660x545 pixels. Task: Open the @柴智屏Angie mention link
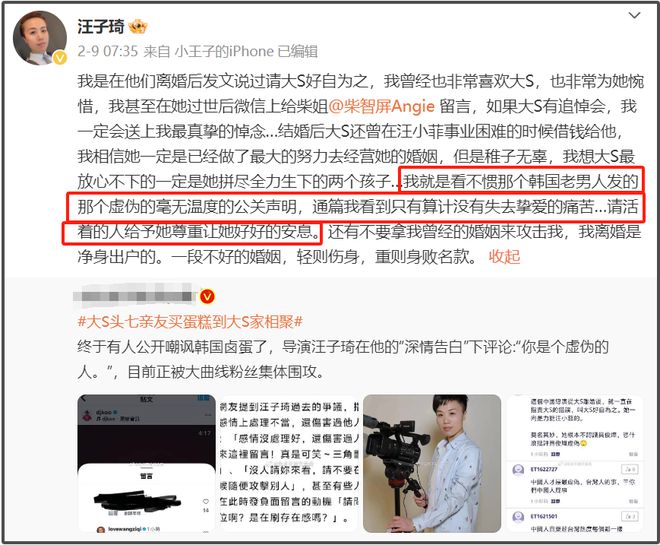pos(381,106)
